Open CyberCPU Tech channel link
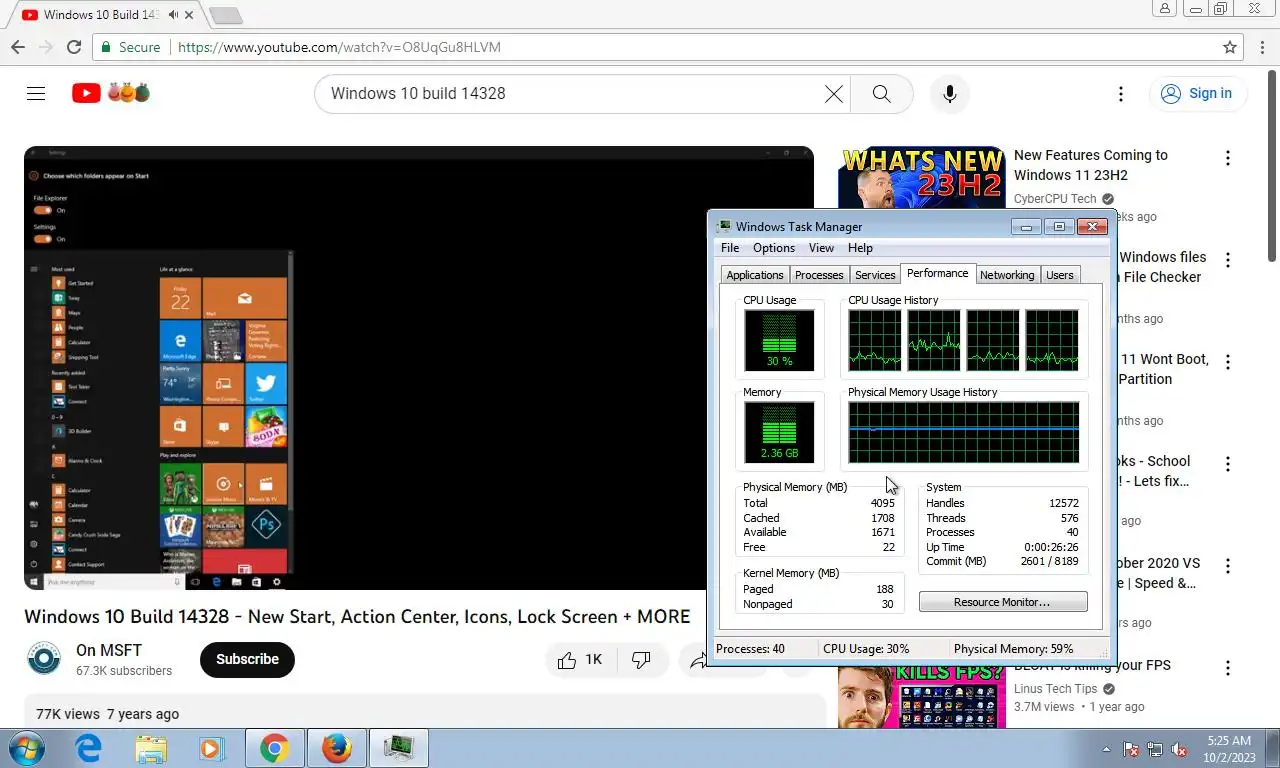The height and width of the screenshot is (768, 1280). pyautogui.click(x=1055, y=199)
